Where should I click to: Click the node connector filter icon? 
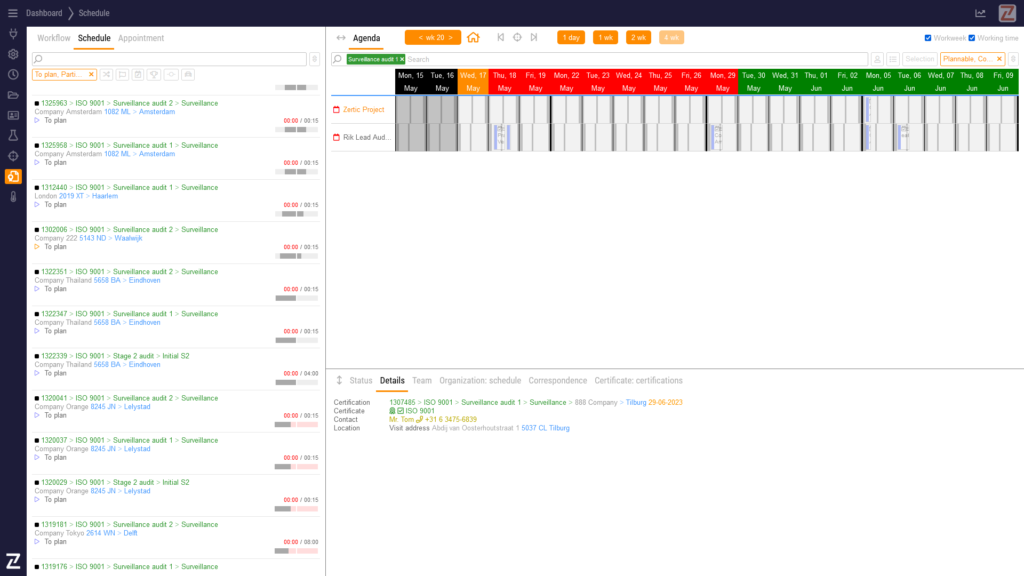point(171,74)
